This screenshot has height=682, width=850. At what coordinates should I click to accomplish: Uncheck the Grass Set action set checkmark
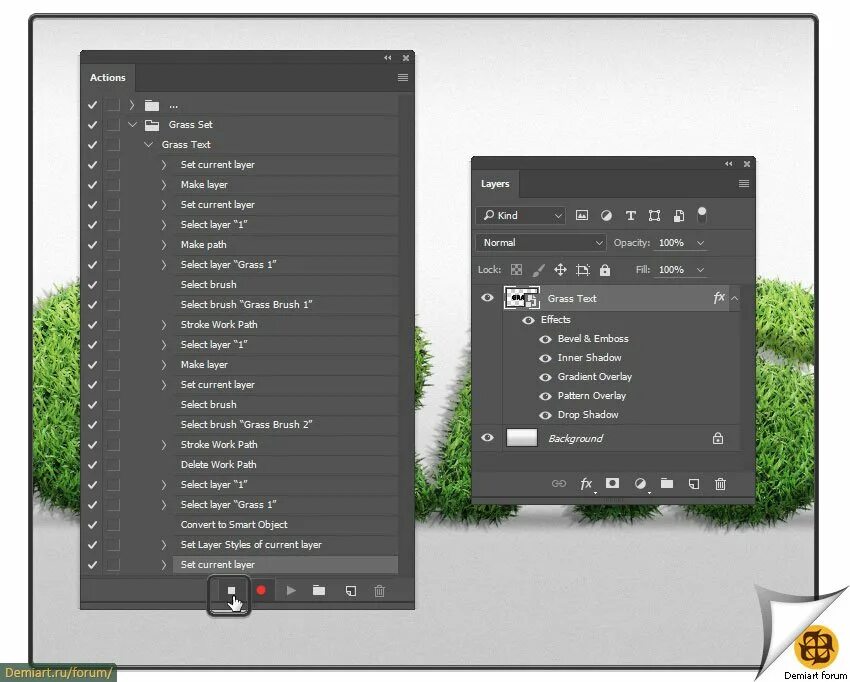click(92, 125)
